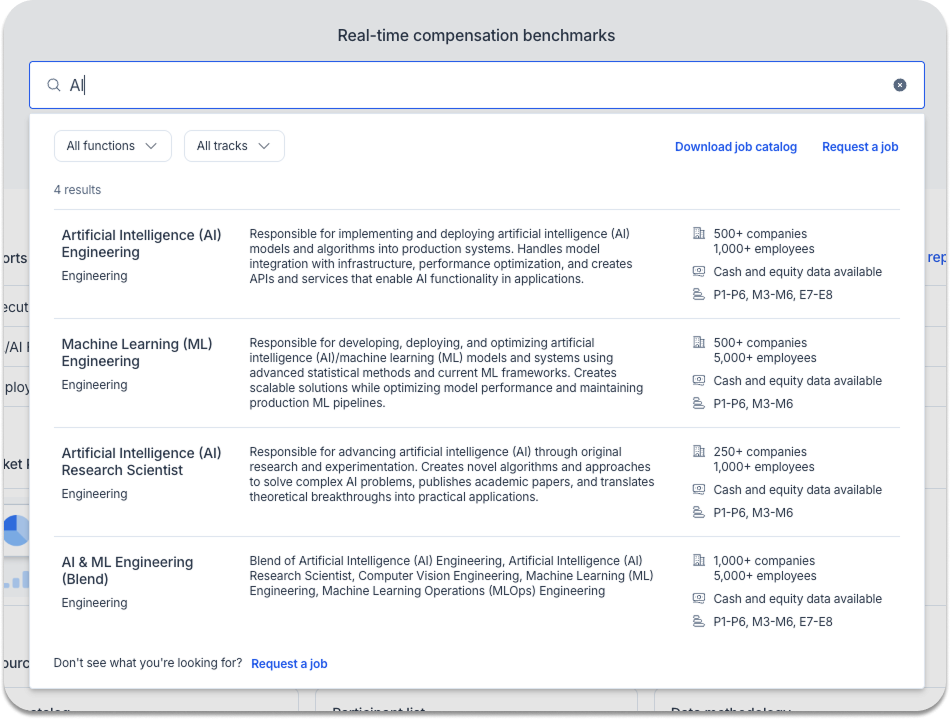Open the All tracks dropdown

click(x=234, y=146)
